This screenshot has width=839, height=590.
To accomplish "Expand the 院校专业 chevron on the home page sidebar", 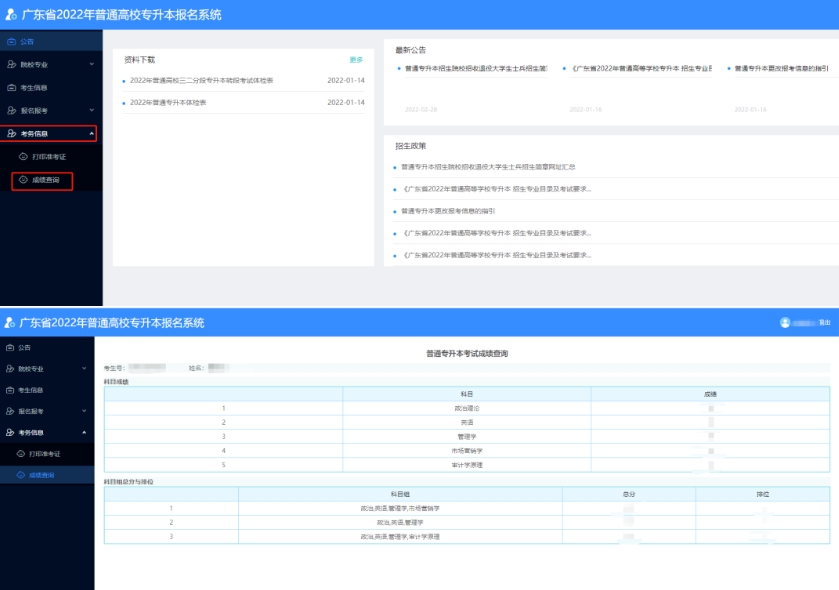I will coord(91,64).
